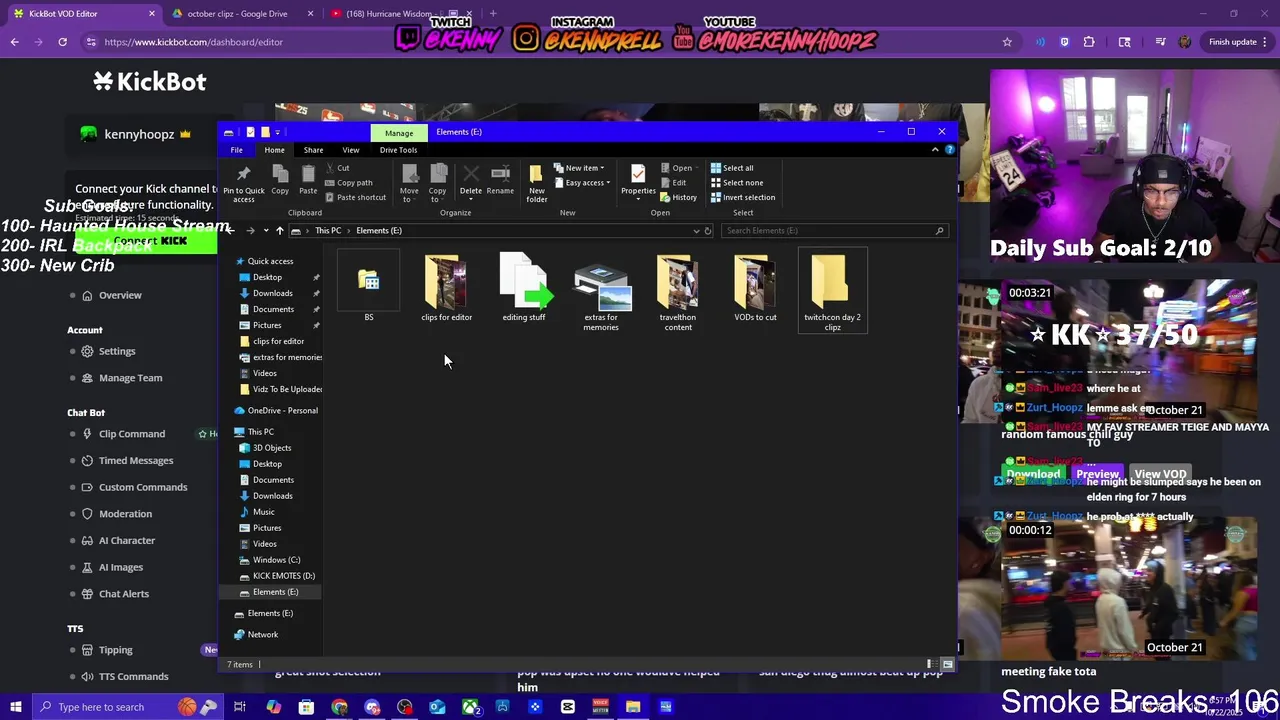Click Copy path in the ribbon
The height and width of the screenshot is (720, 1280).
coord(348,183)
